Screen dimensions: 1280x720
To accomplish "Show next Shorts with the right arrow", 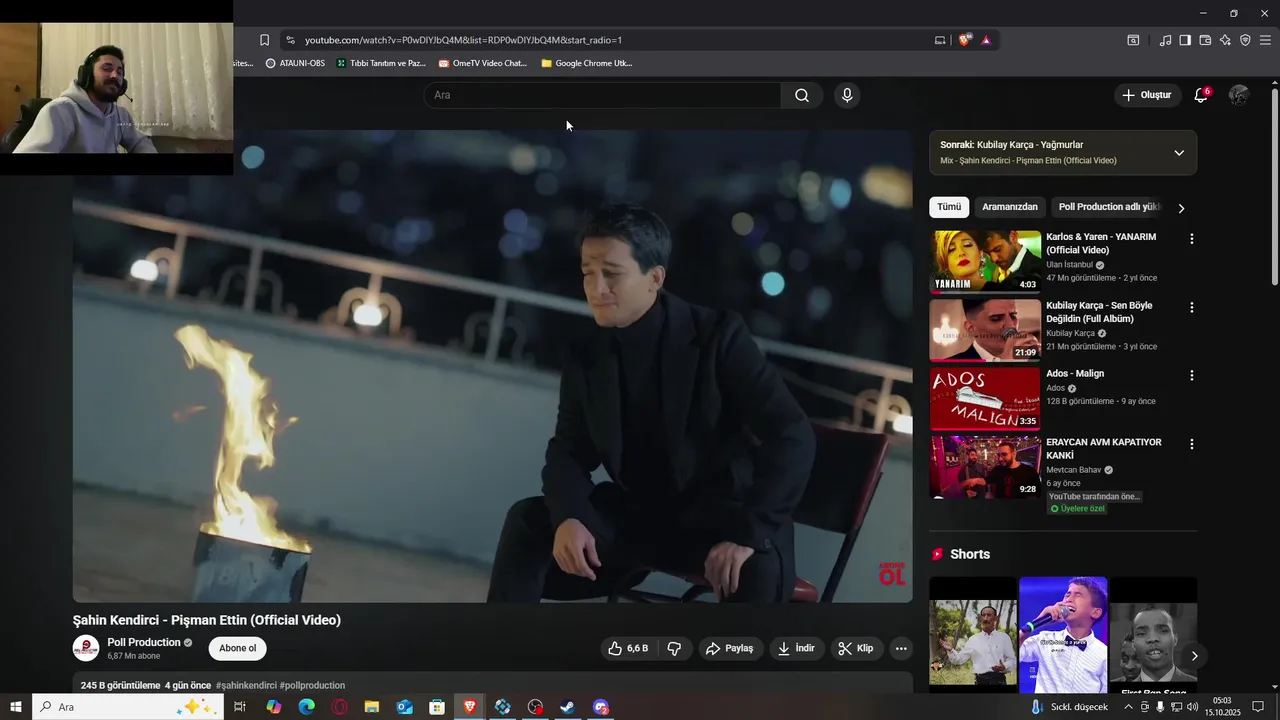I will click(1194, 656).
